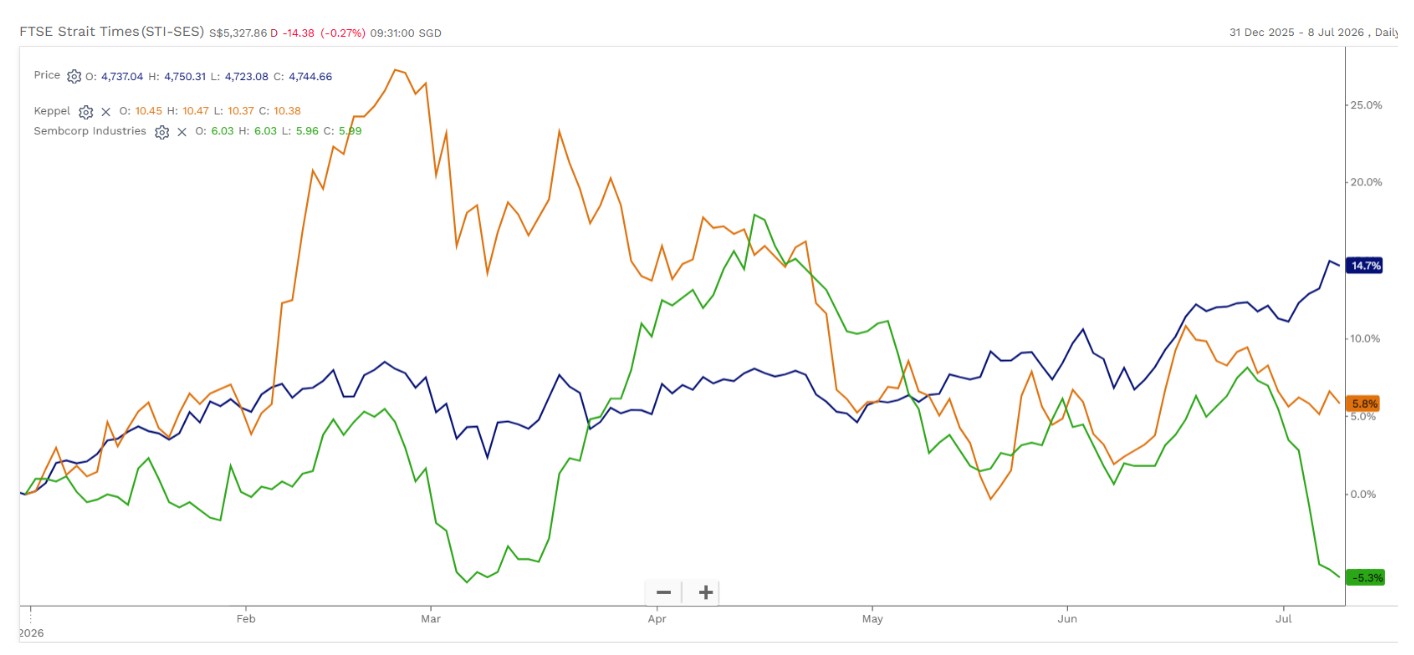The height and width of the screenshot is (655, 1414).
Task: Remove Sembcorp Industries series with X
Action: (x=182, y=132)
